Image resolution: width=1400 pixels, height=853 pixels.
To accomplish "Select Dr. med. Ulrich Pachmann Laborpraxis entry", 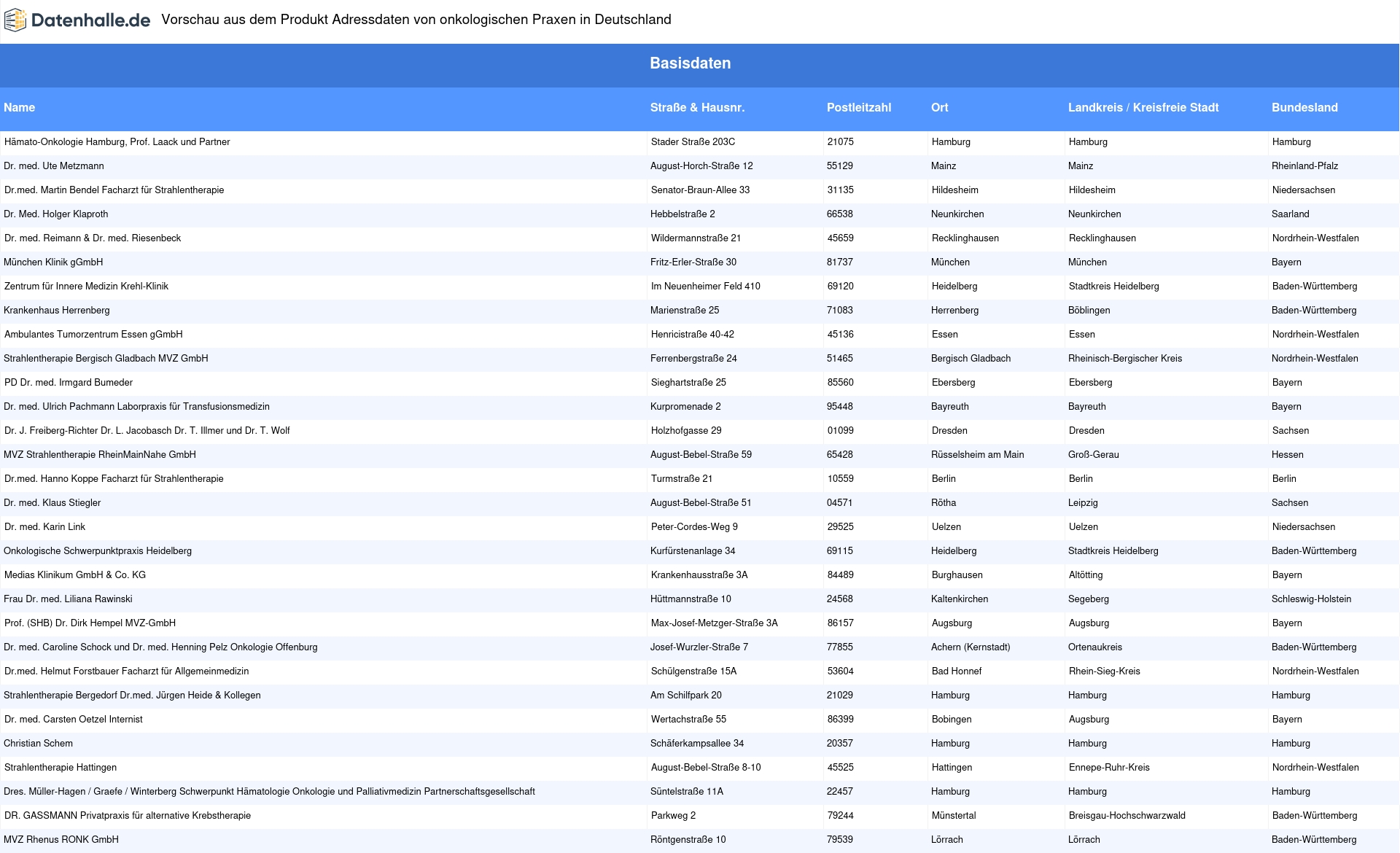I will tap(136, 407).
